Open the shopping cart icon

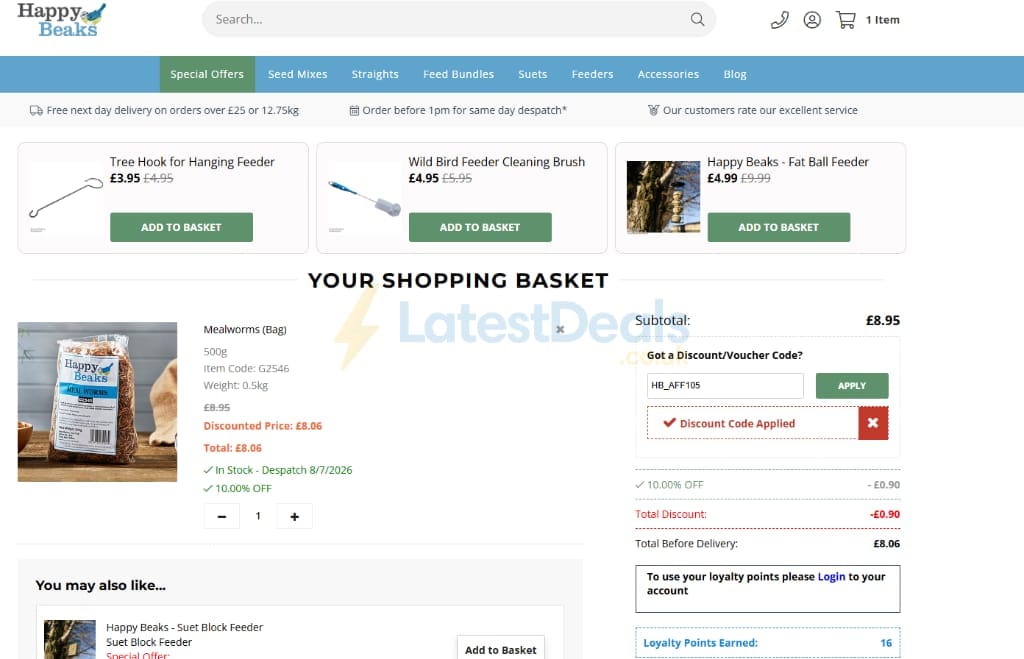tap(846, 20)
